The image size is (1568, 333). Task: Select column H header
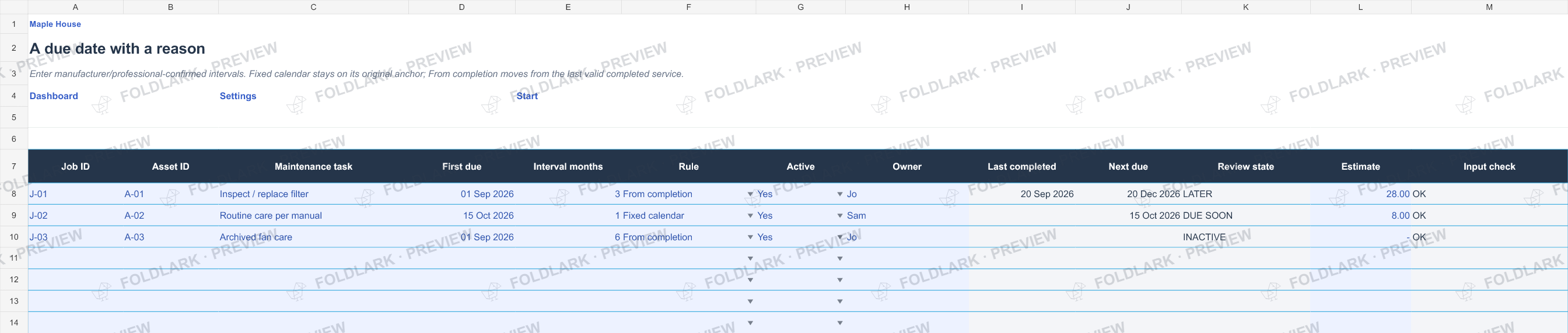(907, 6)
